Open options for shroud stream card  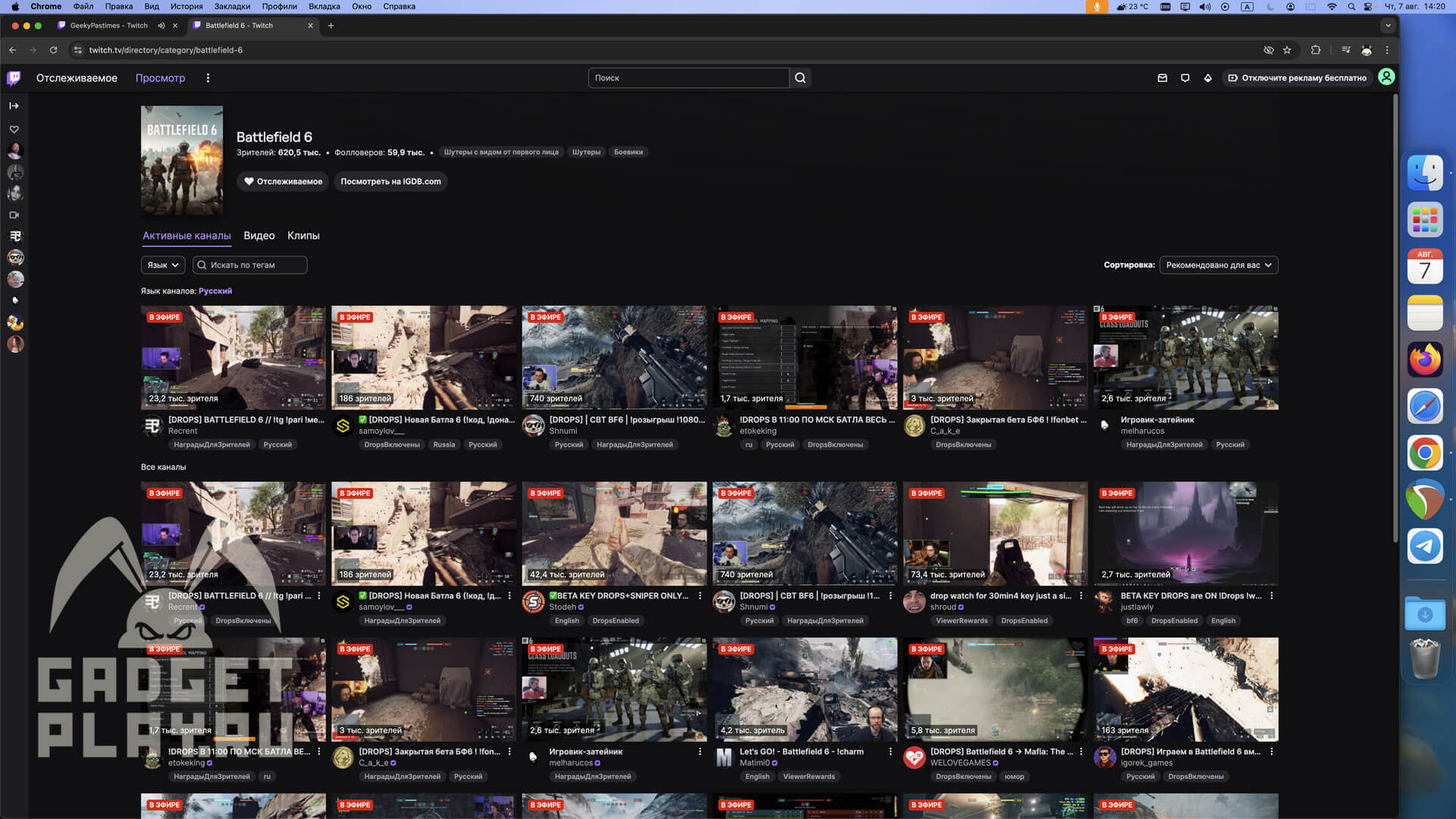click(1081, 596)
